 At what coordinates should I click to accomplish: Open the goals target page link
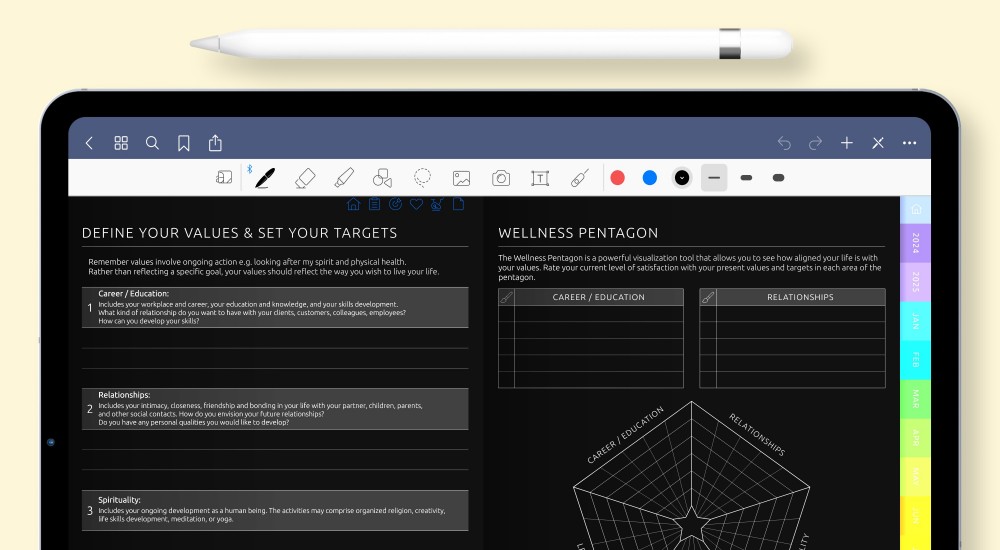tap(395, 204)
